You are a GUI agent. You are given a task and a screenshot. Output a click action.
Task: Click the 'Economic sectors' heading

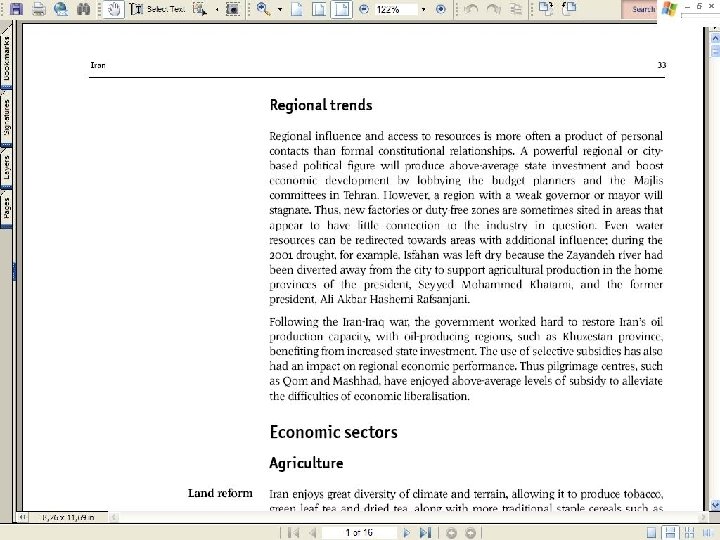(x=333, y=432)
